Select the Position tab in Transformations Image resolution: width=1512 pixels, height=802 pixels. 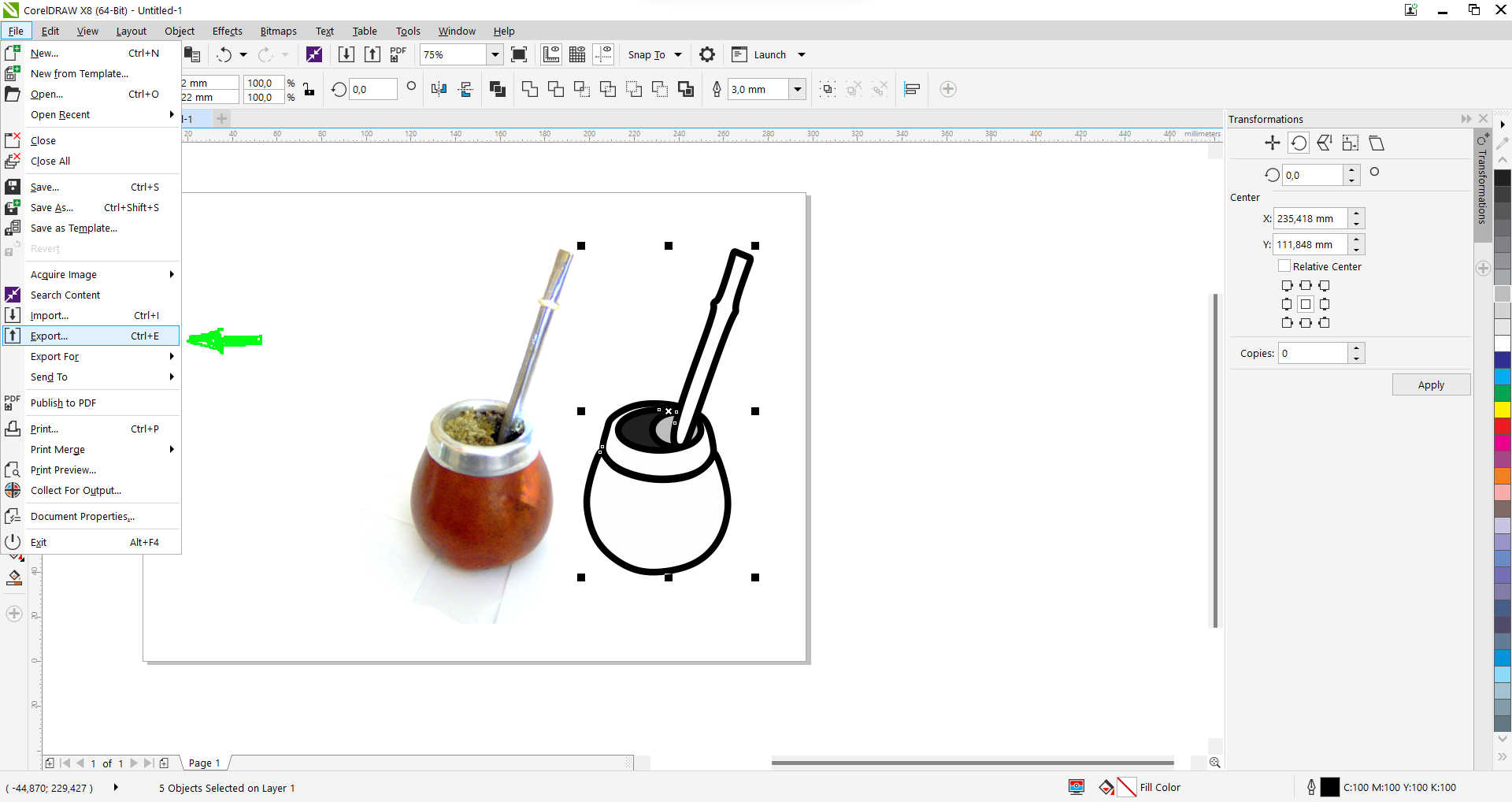[1273, 143]
